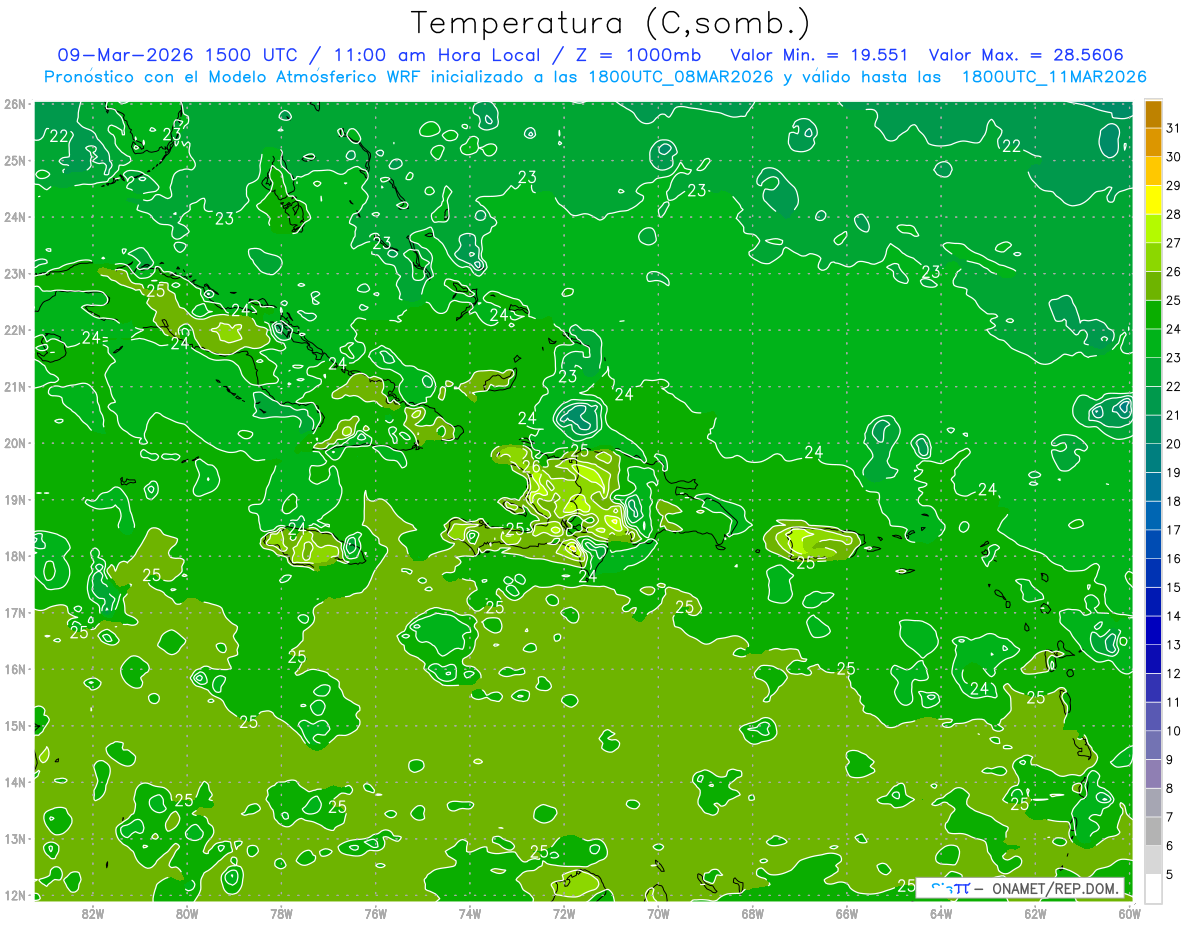Click the '31' label on the color scale
This screenshot has width=1200, height=927.
[x=1173, y=127]
